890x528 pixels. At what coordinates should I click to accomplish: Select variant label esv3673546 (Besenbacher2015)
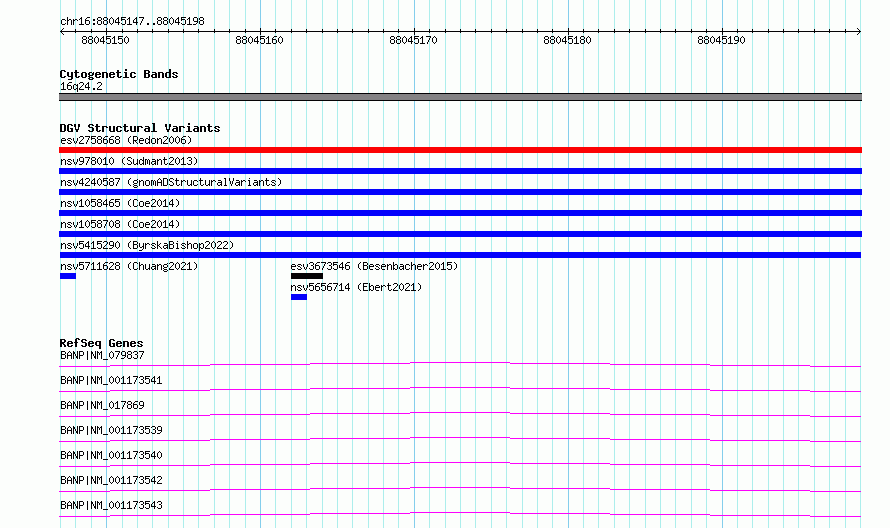[374, 266]
